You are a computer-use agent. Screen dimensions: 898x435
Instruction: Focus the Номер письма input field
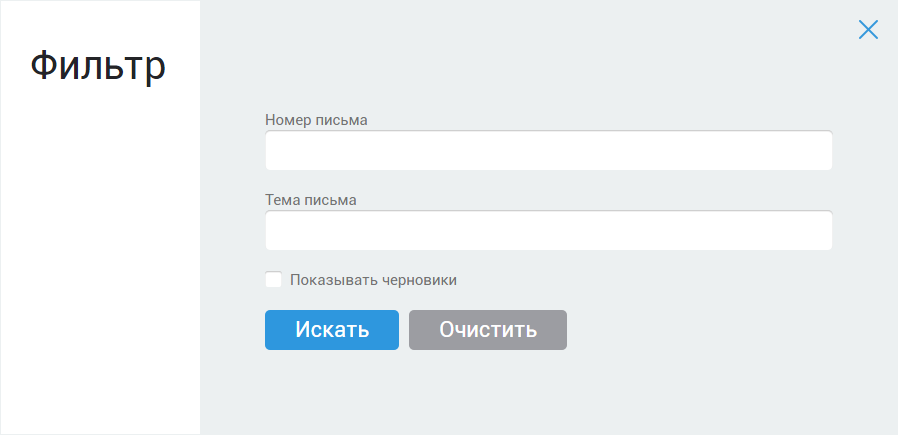[x=548, y=151]
